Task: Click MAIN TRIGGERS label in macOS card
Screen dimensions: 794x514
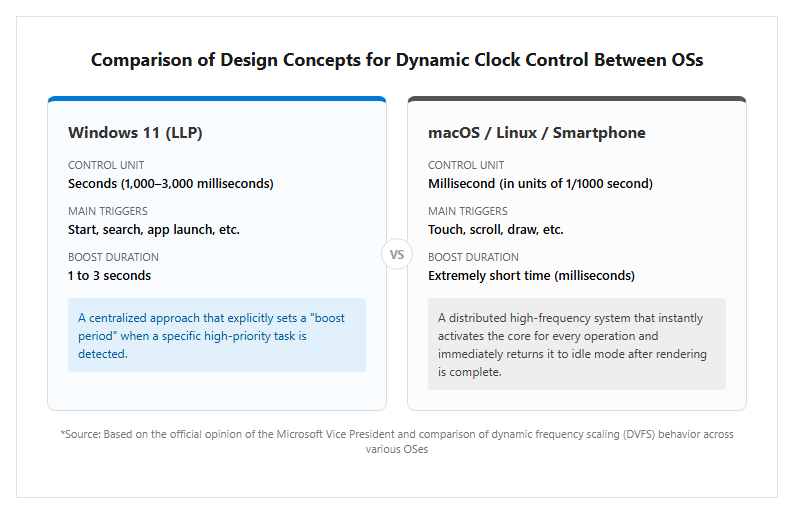Action: coord(467,211)
